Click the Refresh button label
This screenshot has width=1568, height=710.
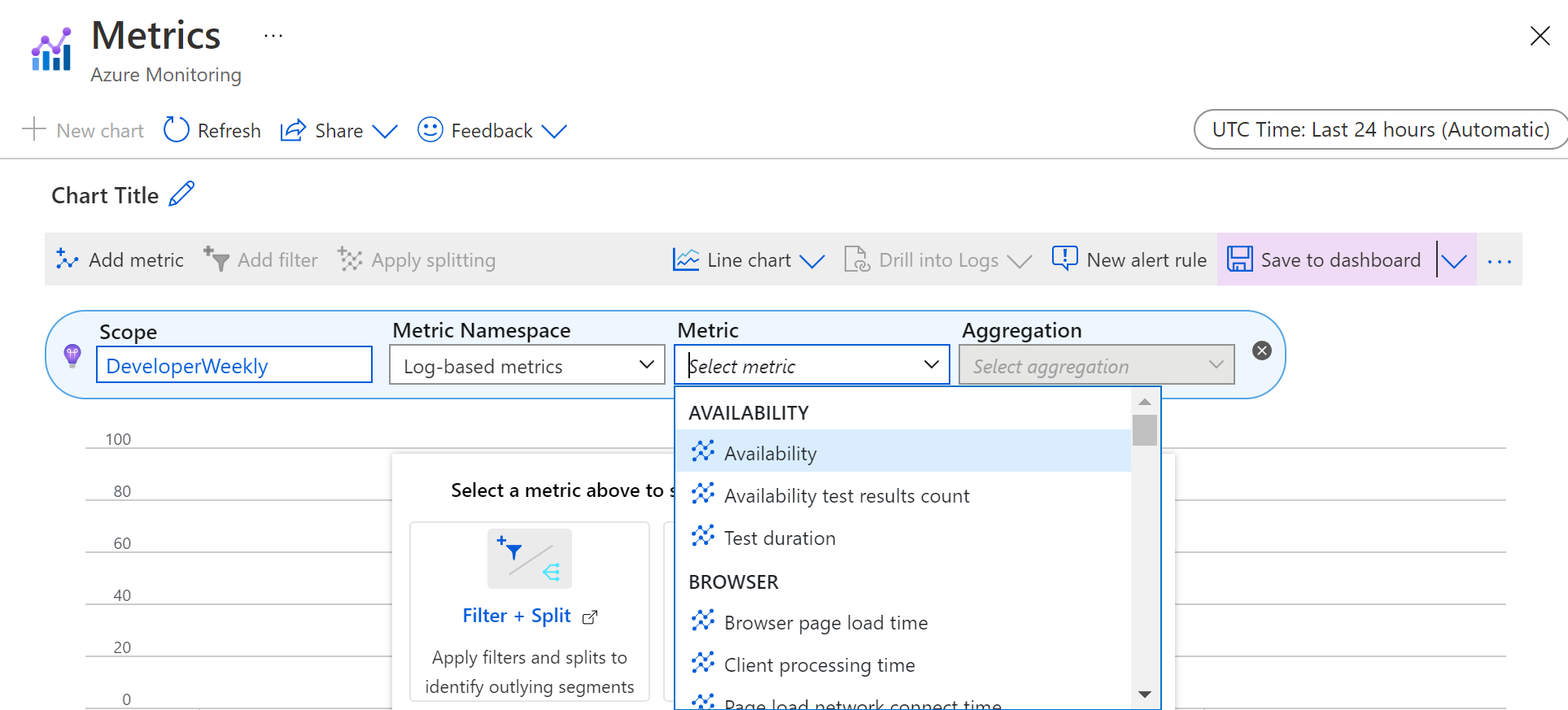point(229,131)
